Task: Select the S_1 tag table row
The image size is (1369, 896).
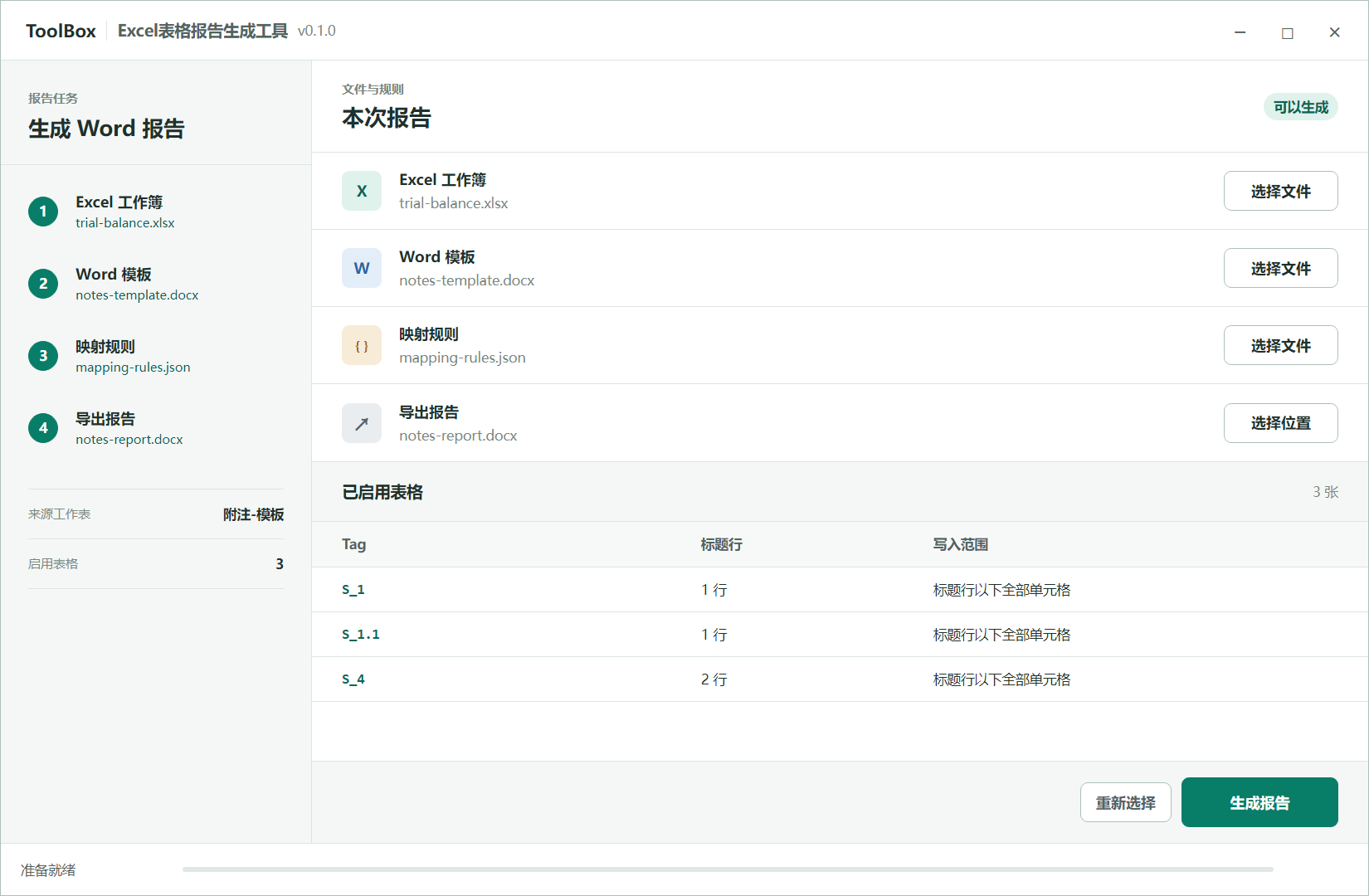Action: [840, 590]
